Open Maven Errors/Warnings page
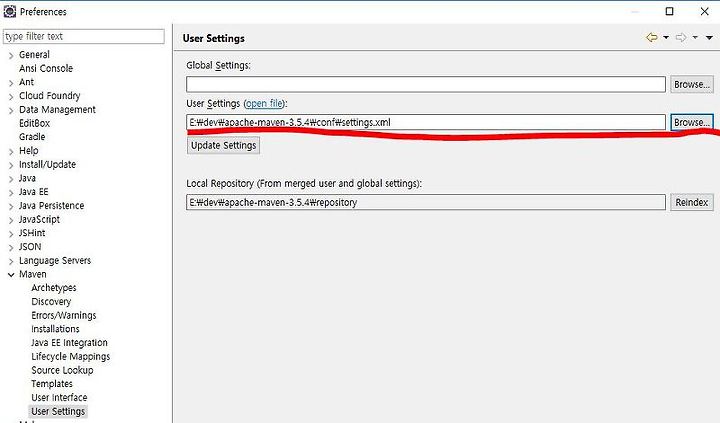The height and width of the screenshot is (423, 720). (x=64, y=316)
